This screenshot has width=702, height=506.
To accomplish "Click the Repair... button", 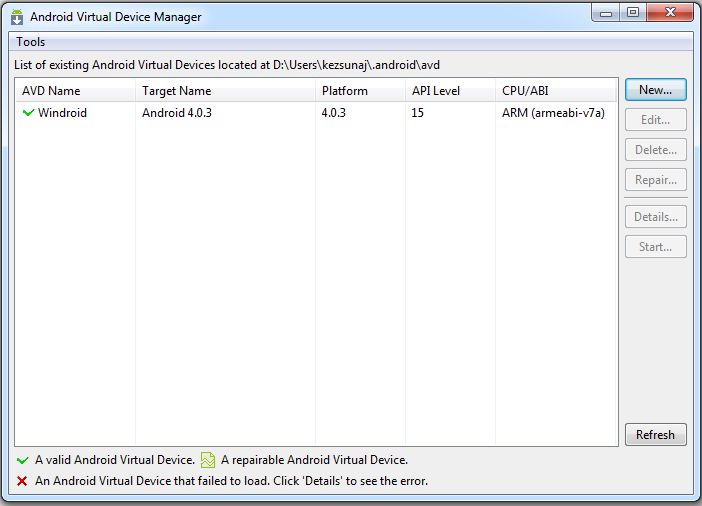I will [655, 180].
